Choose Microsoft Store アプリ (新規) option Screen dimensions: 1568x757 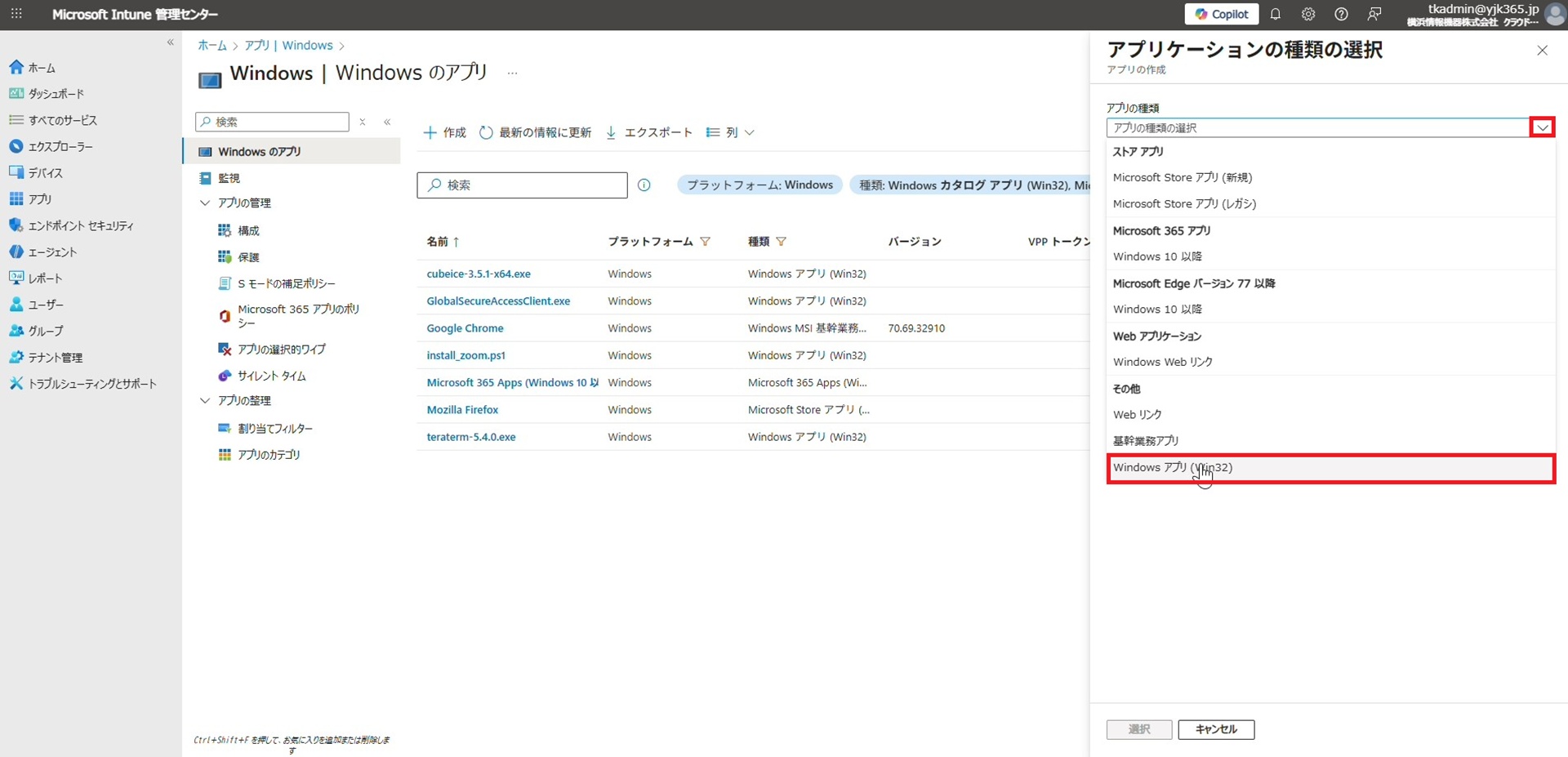(x=1182, y=177)
